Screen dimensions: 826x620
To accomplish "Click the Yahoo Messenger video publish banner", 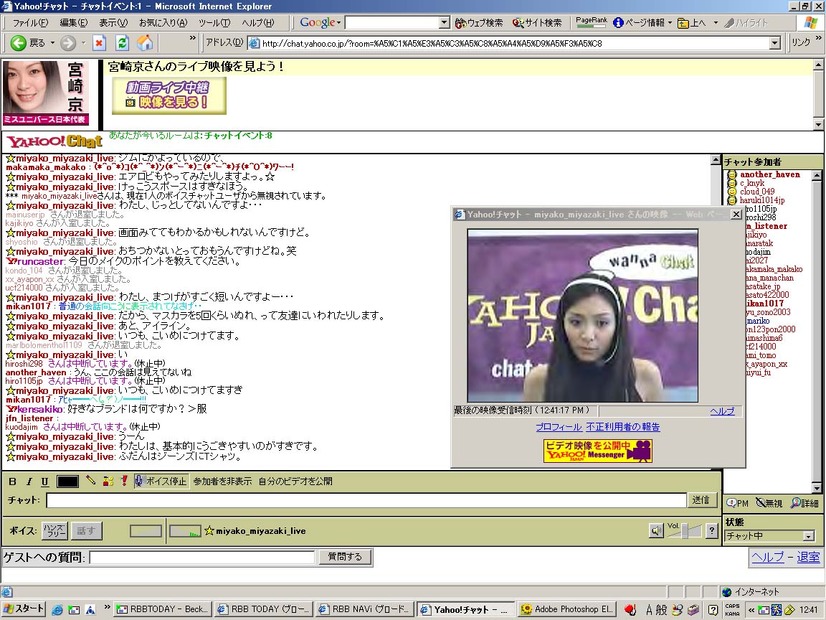I will [x=598, y=451].
